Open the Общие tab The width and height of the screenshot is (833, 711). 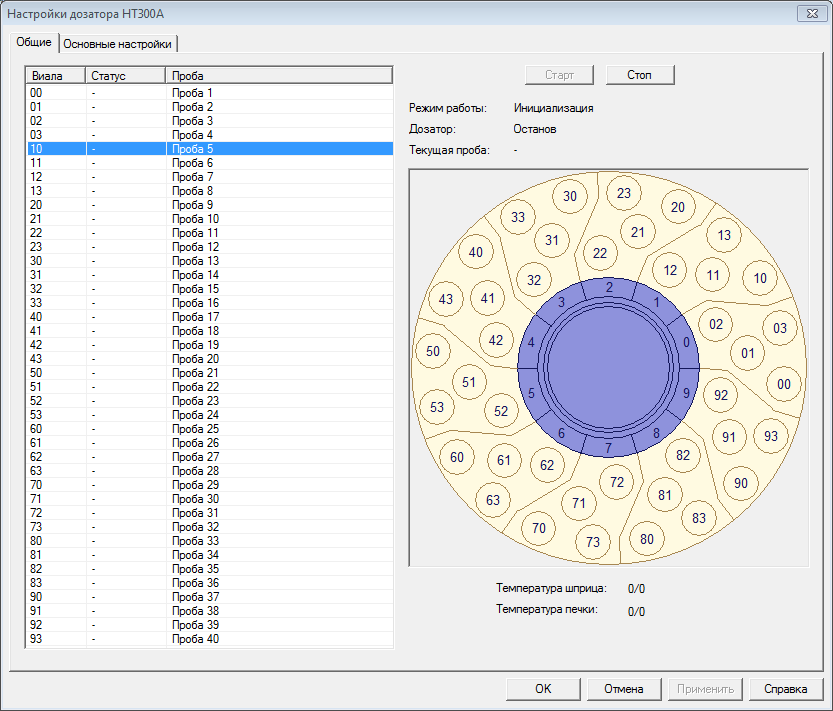[34, 43]
